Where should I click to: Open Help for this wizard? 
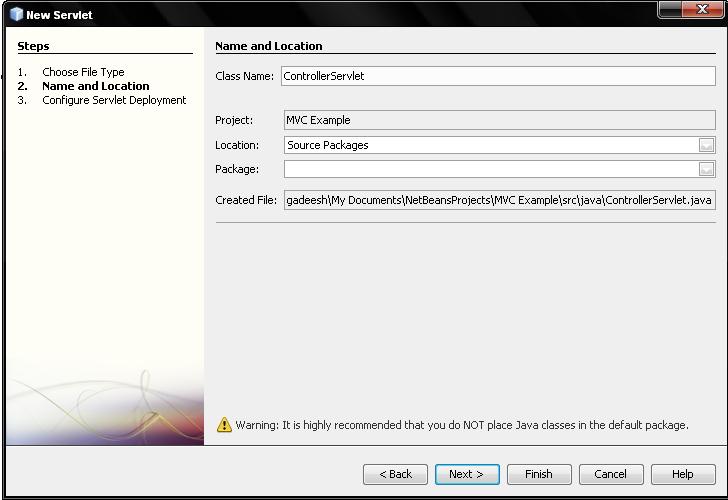point(683,474)
